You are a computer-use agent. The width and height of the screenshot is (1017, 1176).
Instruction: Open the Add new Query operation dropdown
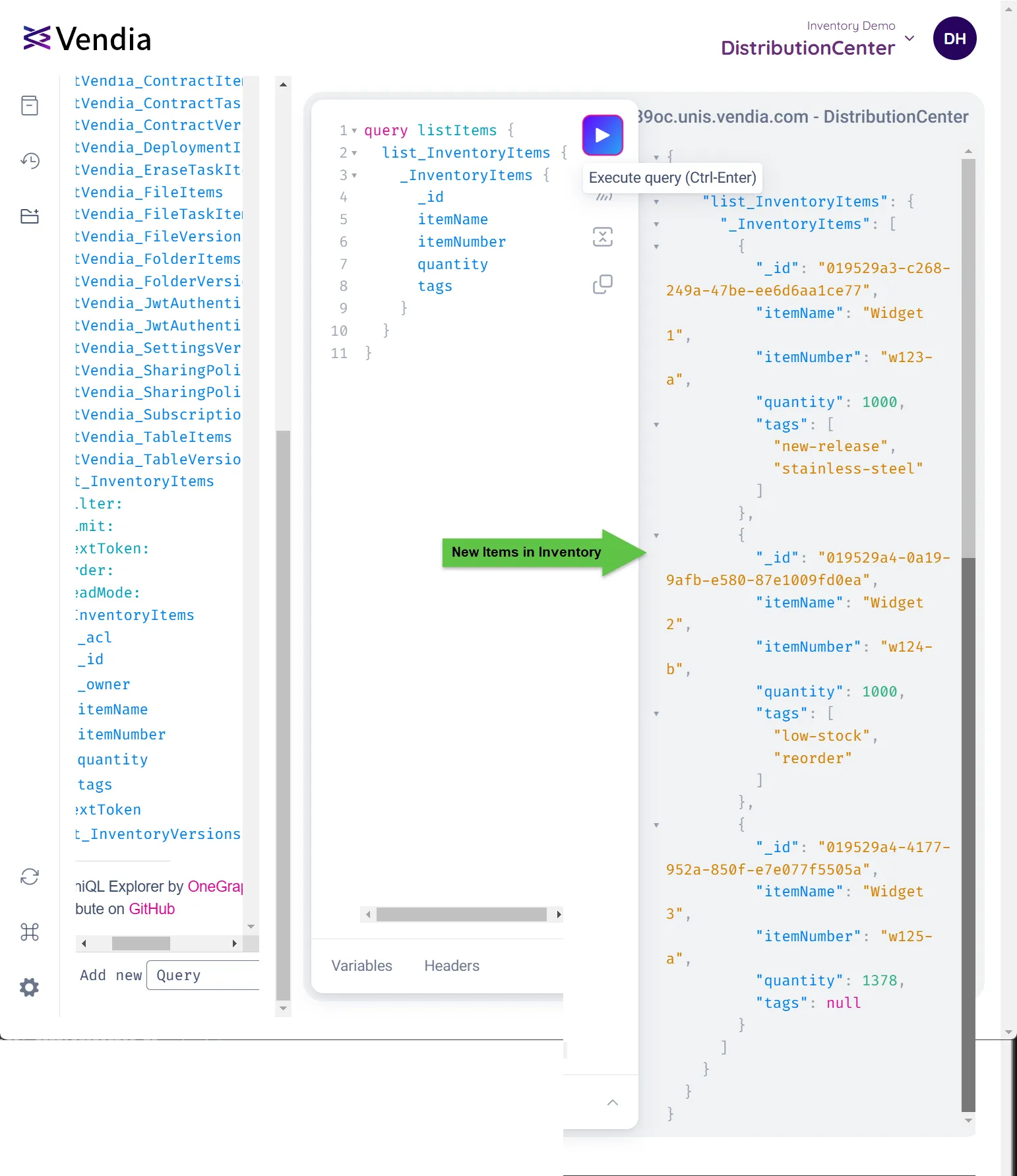202,975
